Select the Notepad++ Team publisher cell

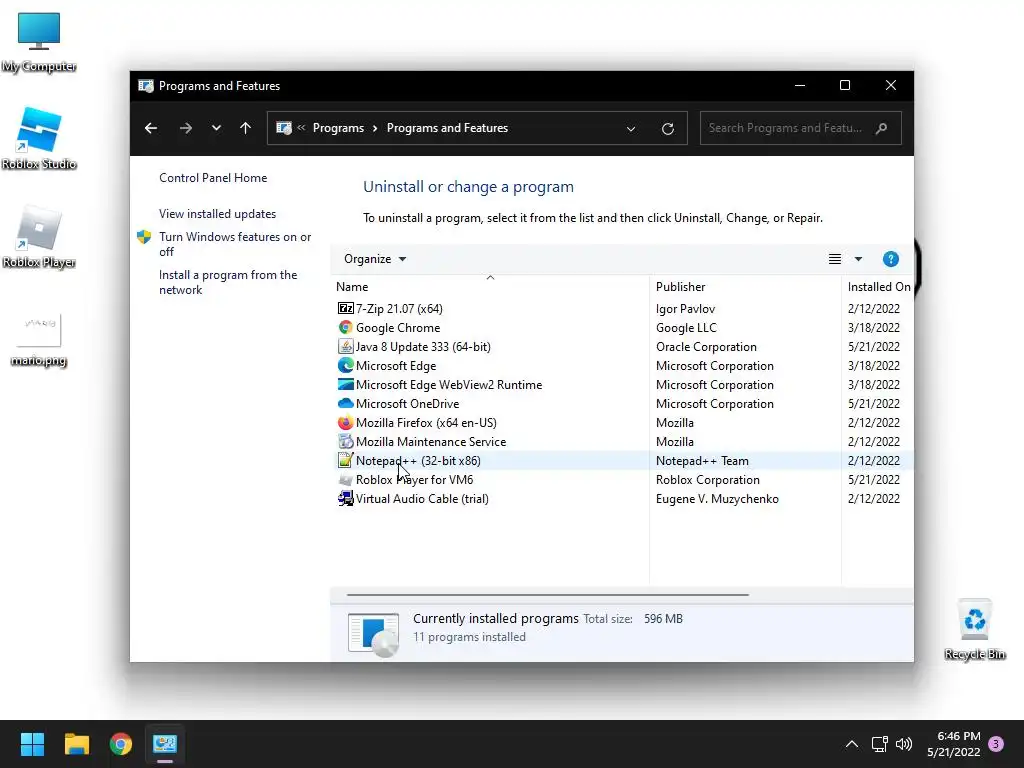pos(702,461)
